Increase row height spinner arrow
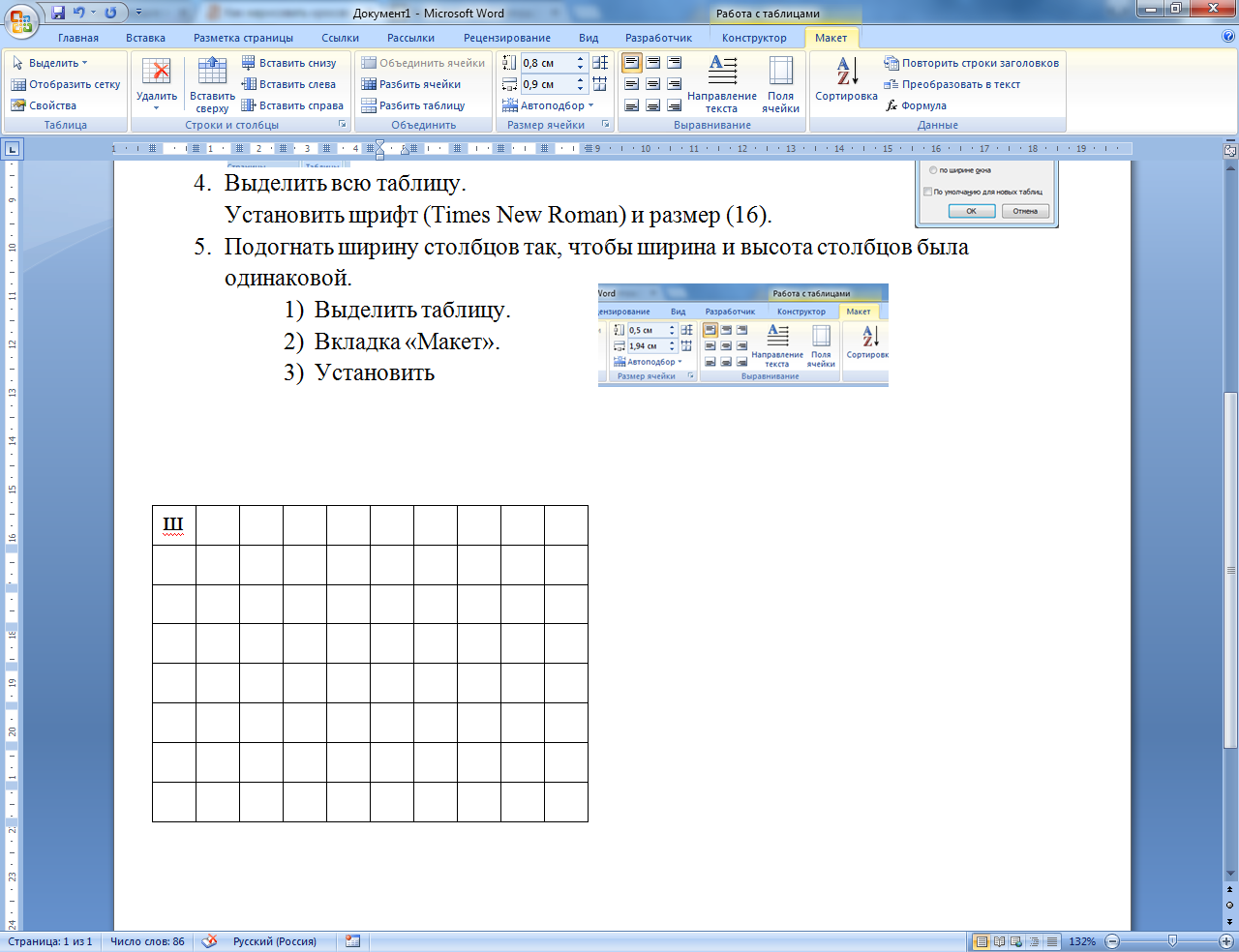 point(581,59)
